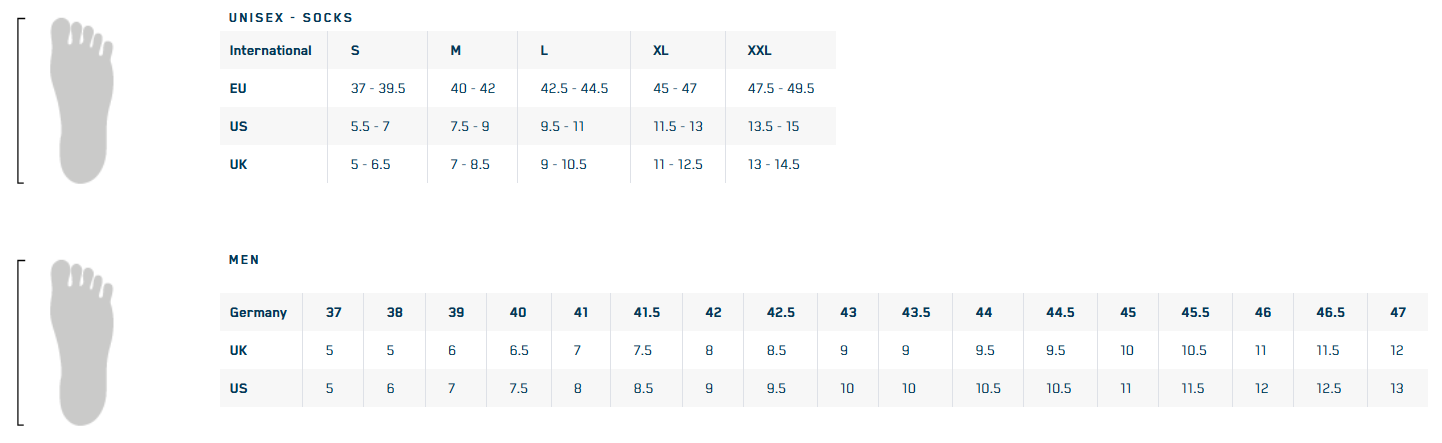Click EU sock size 37 - 39.5 cell
This screenshot has width=1442, height=443.
coord(378,88)
